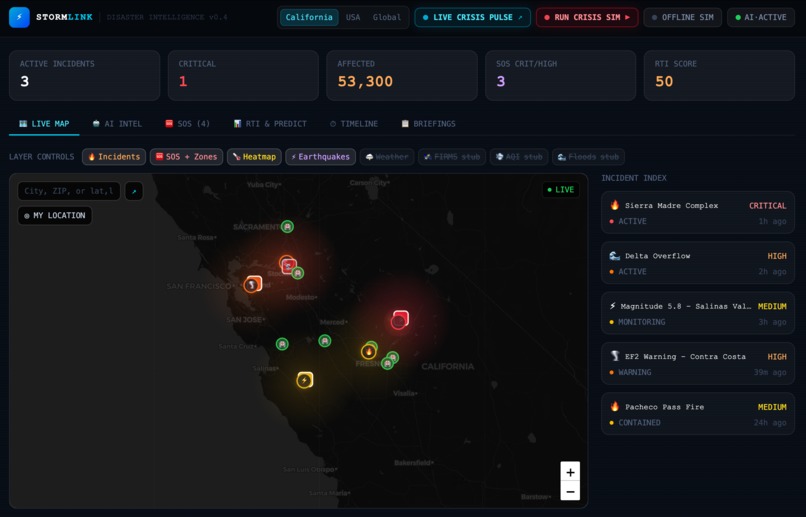
Task: Submit location search with the arrow icon
Action: [134, 191]
